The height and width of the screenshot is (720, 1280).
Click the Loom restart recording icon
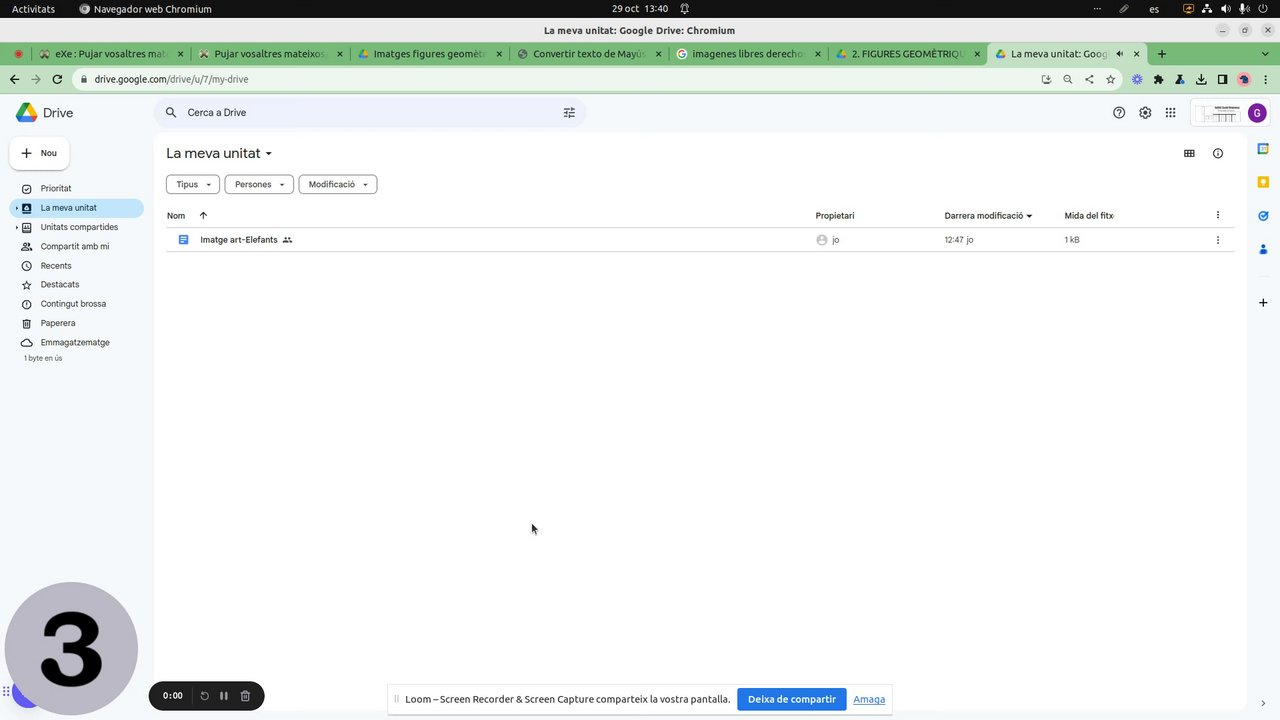204,696
